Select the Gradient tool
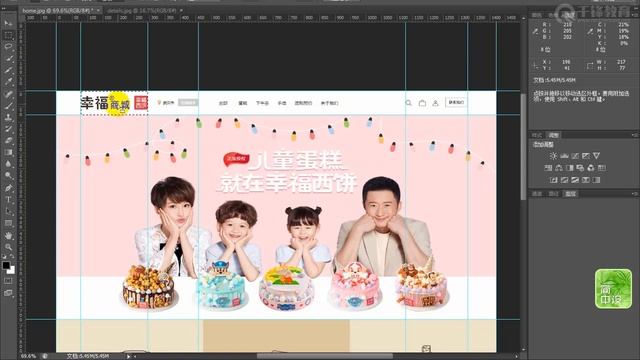Screen dimensions: 640x360 (x=8, y=152)
